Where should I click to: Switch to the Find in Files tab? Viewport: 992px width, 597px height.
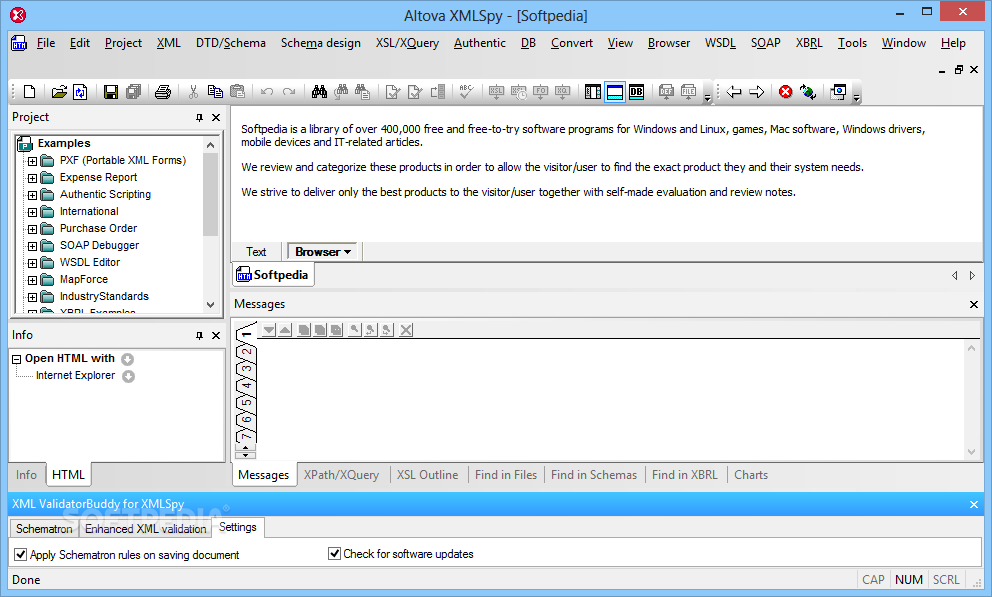(505, 475)
